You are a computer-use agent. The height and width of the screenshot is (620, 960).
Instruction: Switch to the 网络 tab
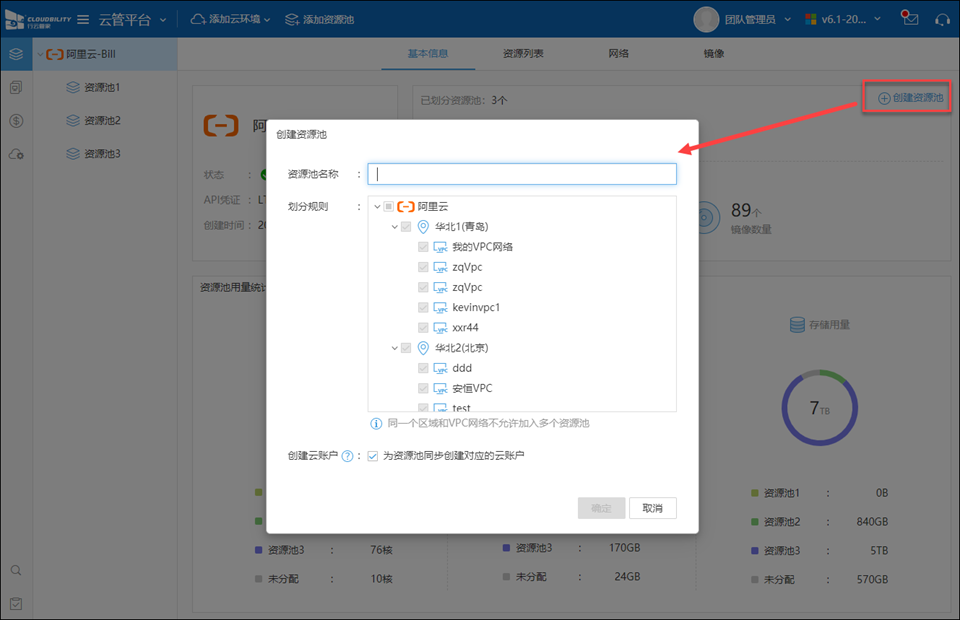tap(618, 53)
